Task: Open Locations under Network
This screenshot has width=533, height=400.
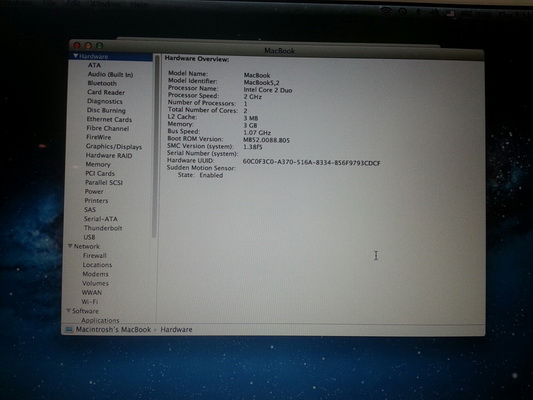Action: pyautogui.click(x=97, y=265)
